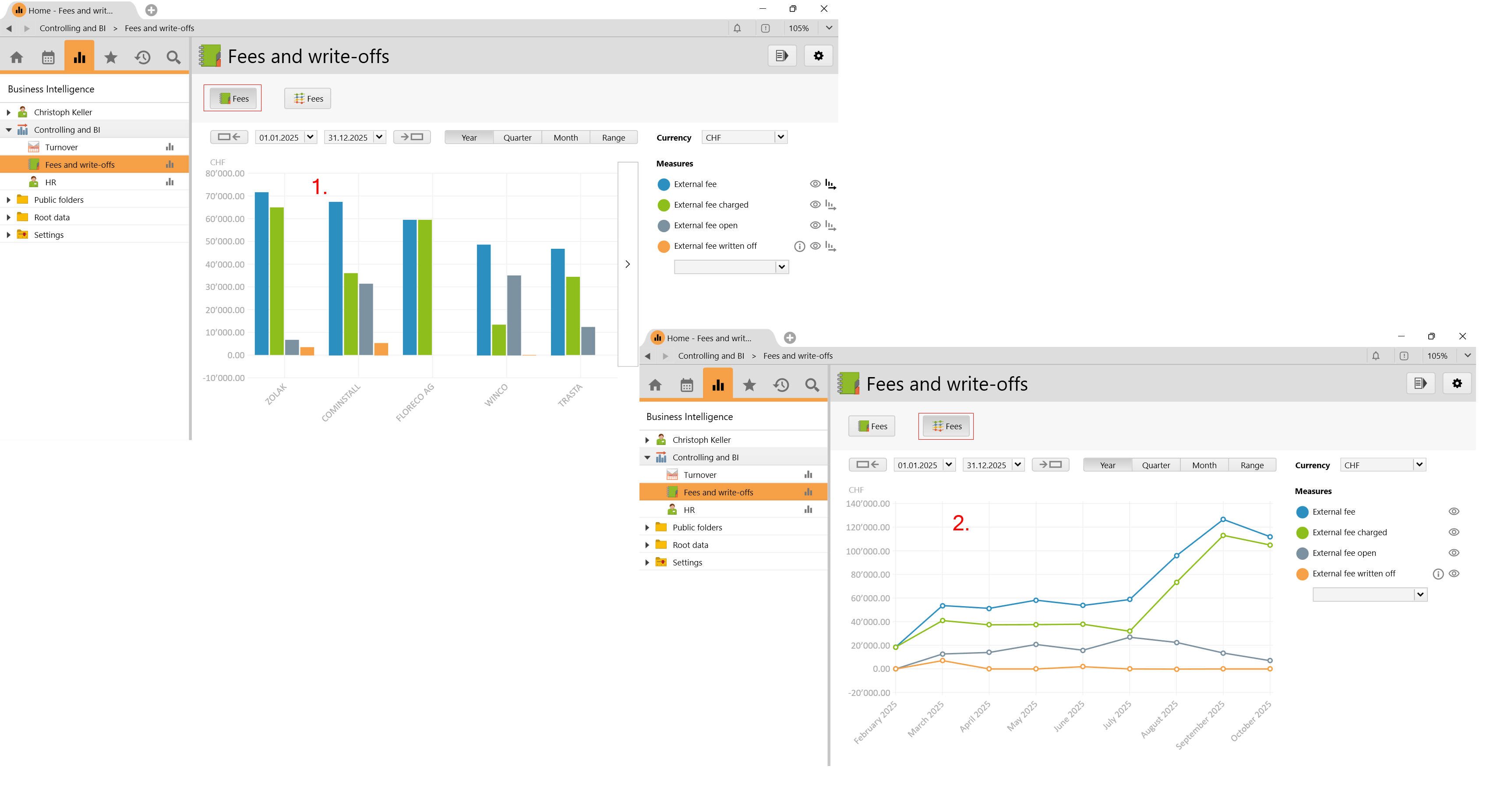Open the calendar icon in top-left toolbar
Screen dimensions: 1487x812
coord(48,57)
